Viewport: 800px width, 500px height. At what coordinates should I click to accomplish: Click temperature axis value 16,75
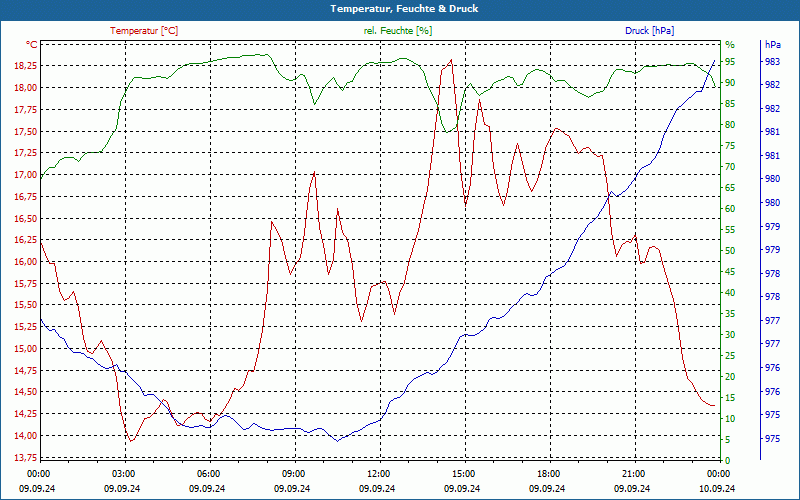tap(26, 197)
